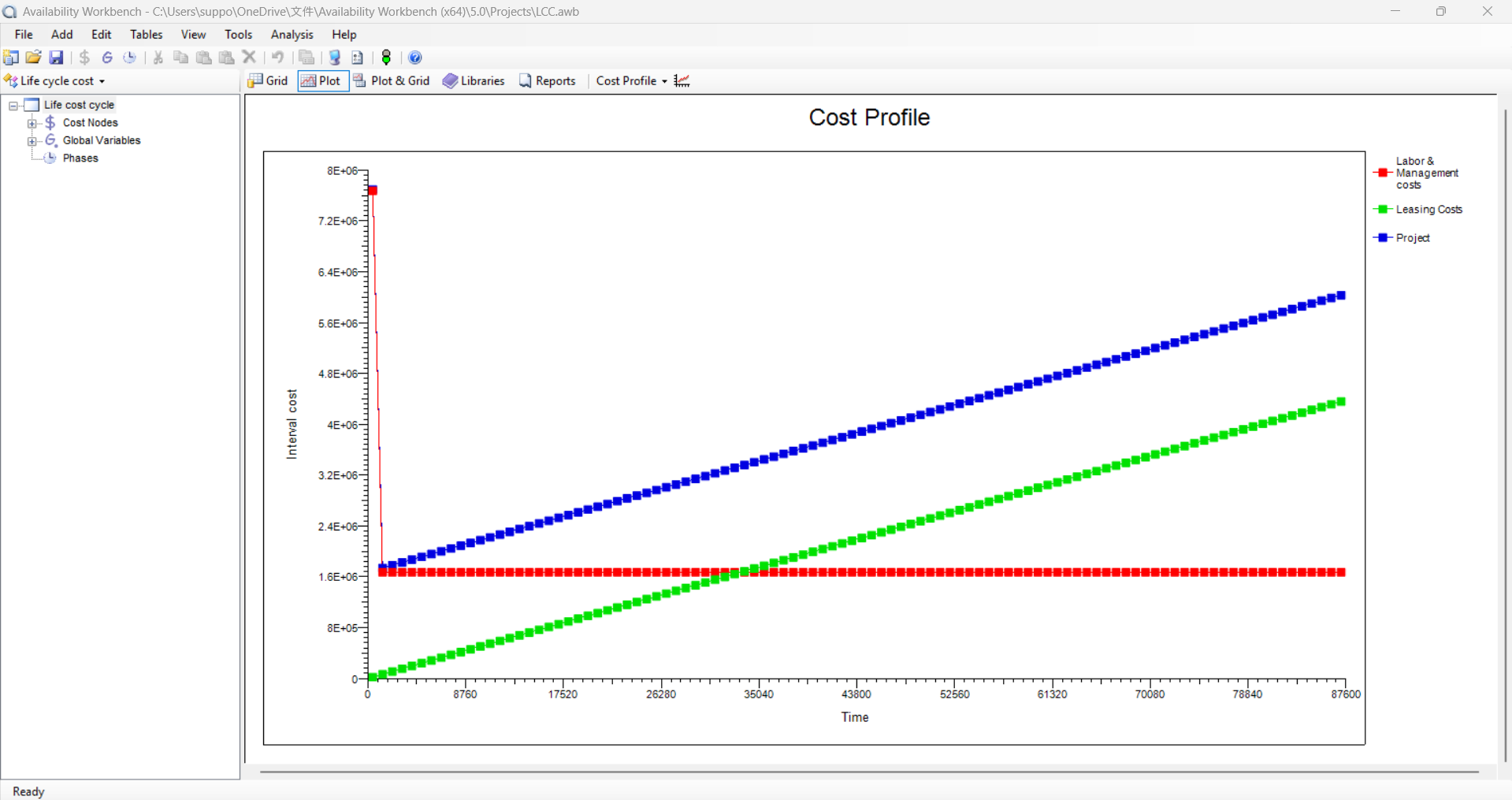Restore down the Availability Workbench window

coord(1441,11)
